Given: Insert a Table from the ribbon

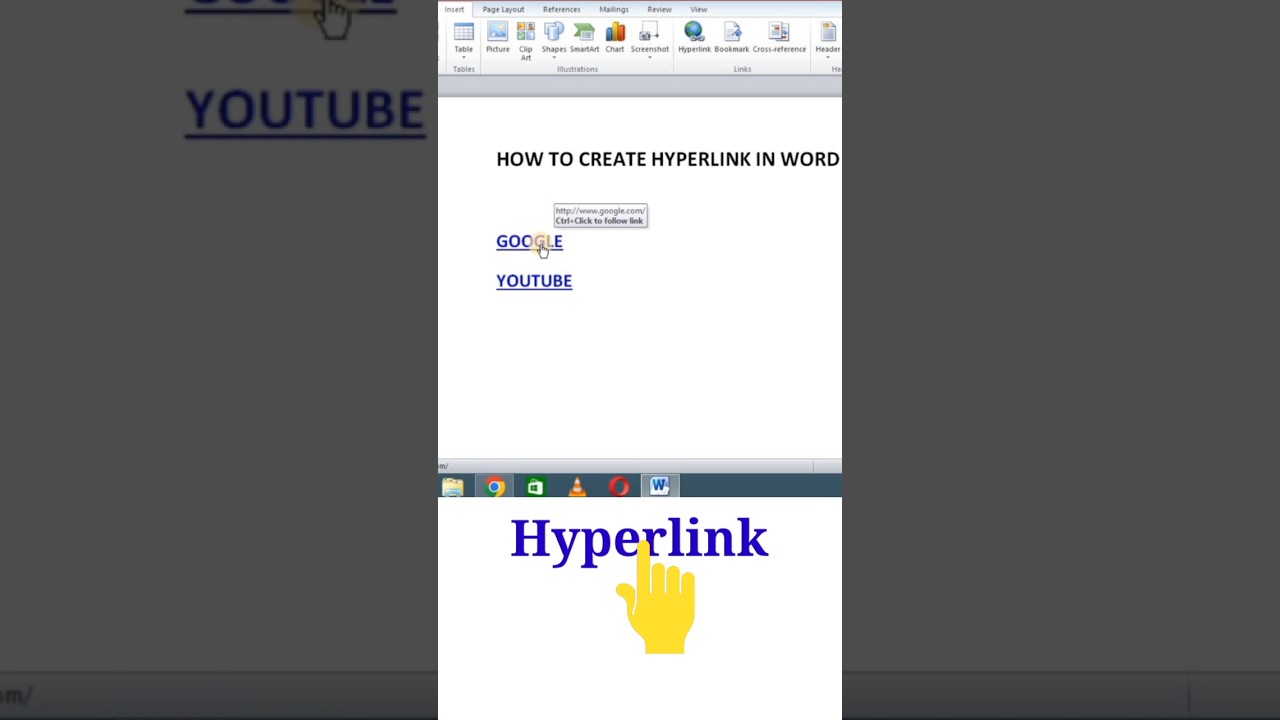Looking at the screenshot, I should click(x=463, y=38).
